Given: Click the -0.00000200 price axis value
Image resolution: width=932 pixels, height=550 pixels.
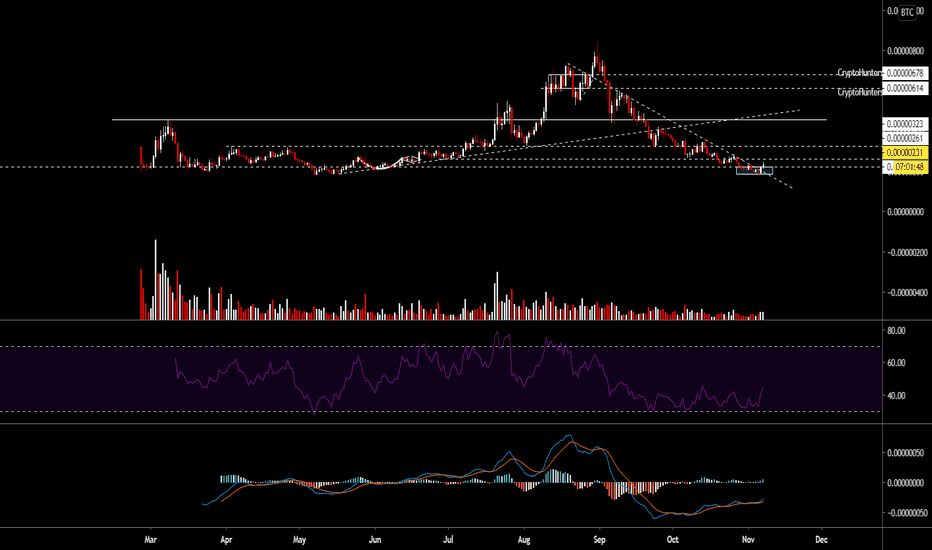Looking at the screenshot, I should pos(906,253).
